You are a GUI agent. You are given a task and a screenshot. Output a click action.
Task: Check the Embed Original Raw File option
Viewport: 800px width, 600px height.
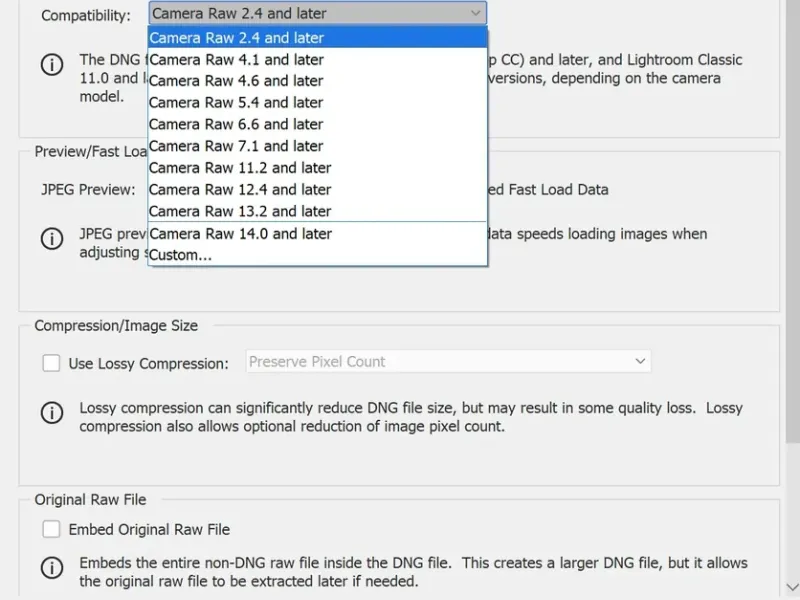point(51,529)
